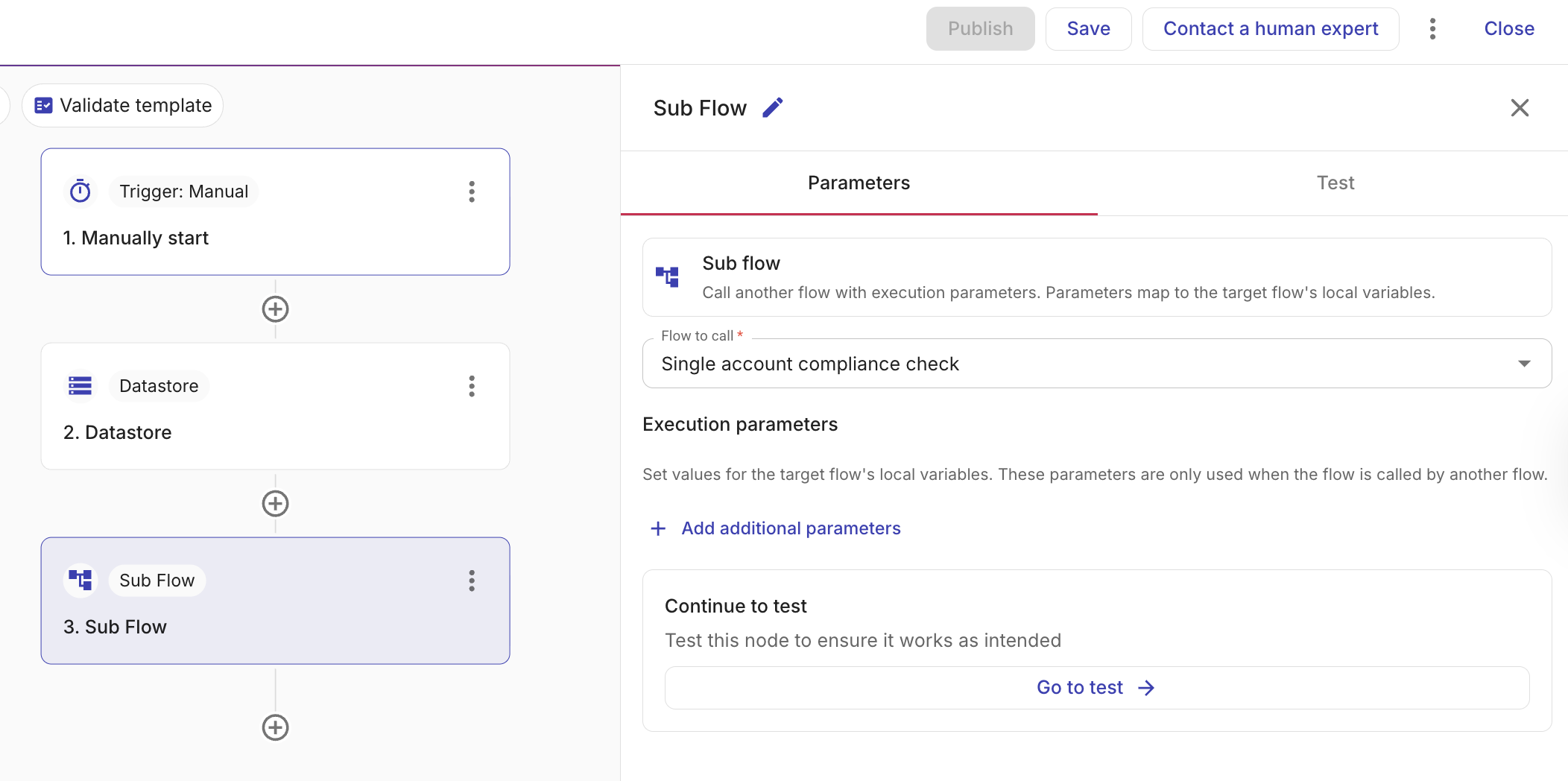Open the three-dot menu on the Datastore node
The height and width of the screenshot is (781, 1568).
(x=472, y=386)
